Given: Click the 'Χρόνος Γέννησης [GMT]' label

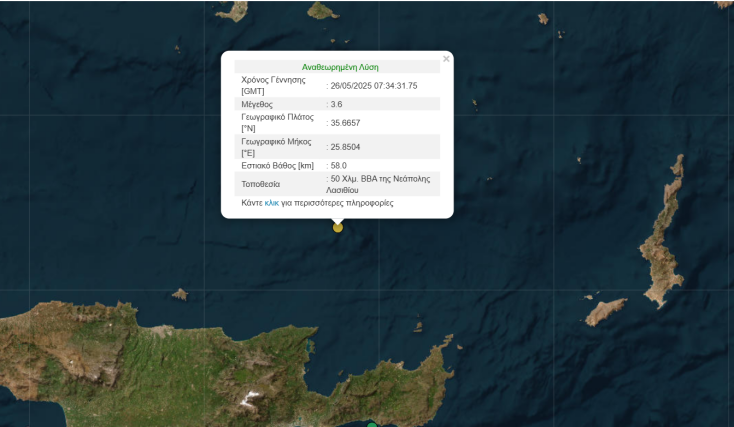Looking at the screenshot, I should [x=274, y=85].
